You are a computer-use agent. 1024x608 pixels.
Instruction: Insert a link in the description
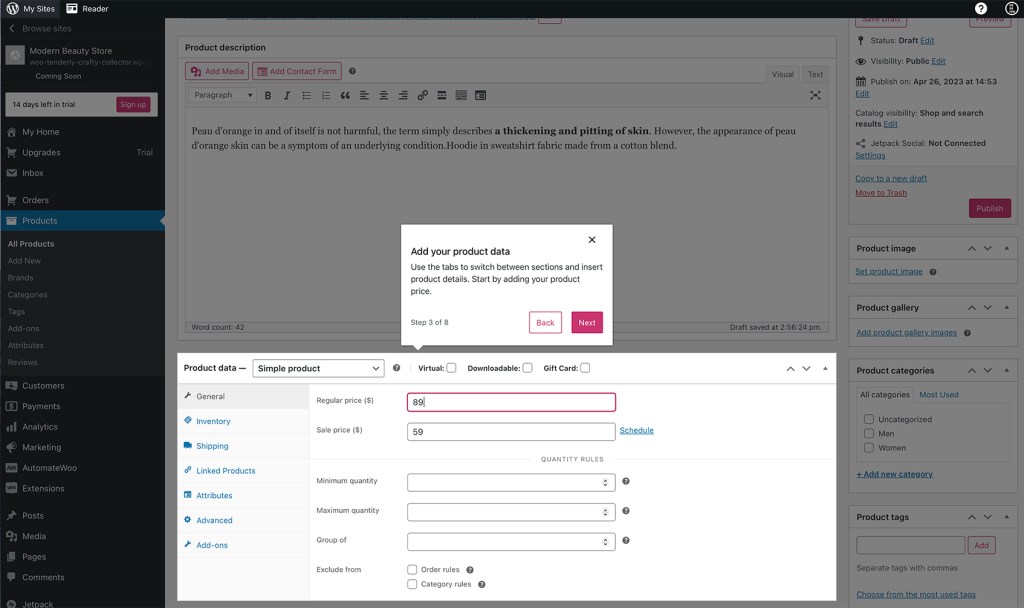423,95
